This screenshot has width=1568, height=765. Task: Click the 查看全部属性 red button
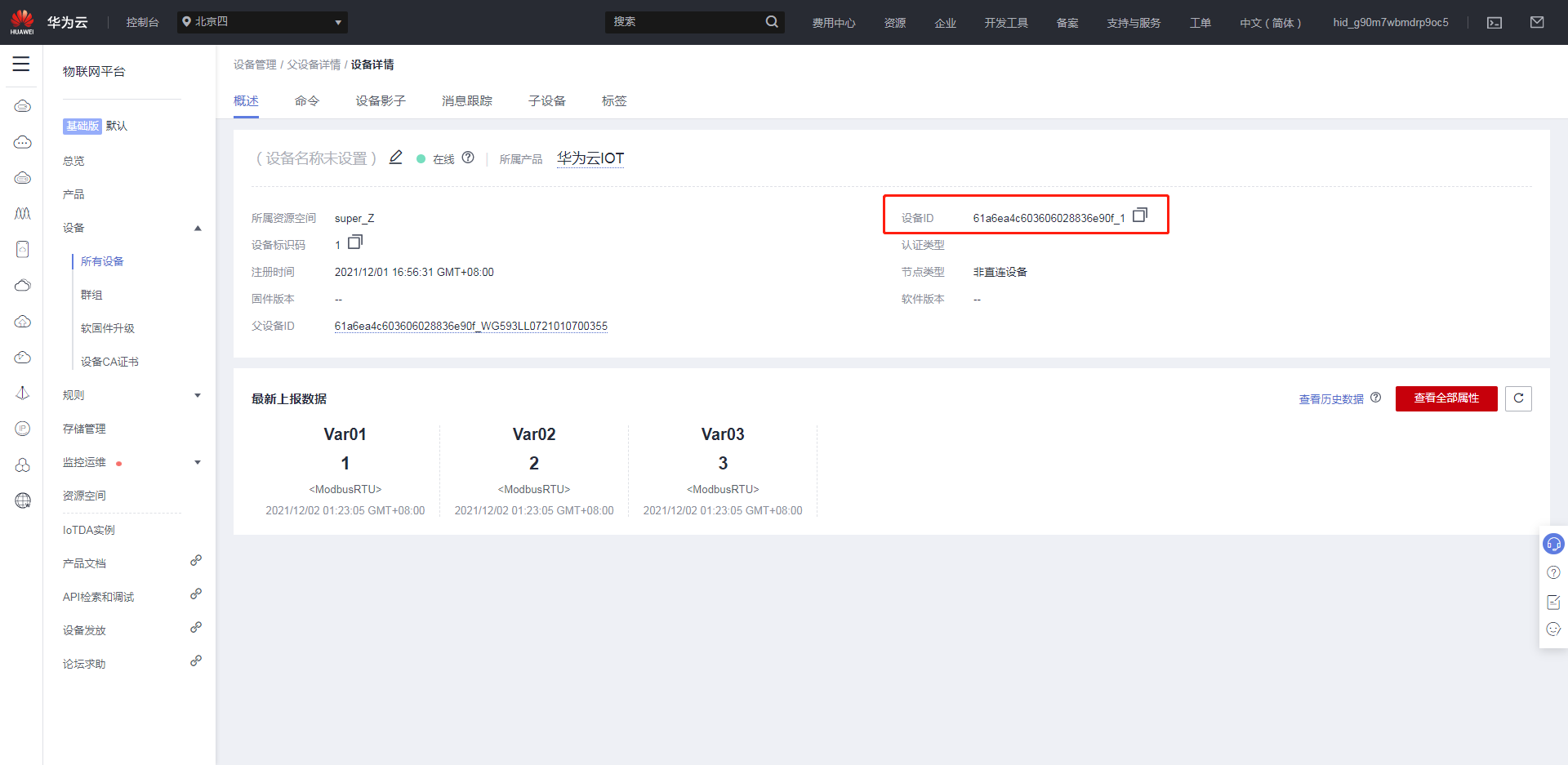1446,398
